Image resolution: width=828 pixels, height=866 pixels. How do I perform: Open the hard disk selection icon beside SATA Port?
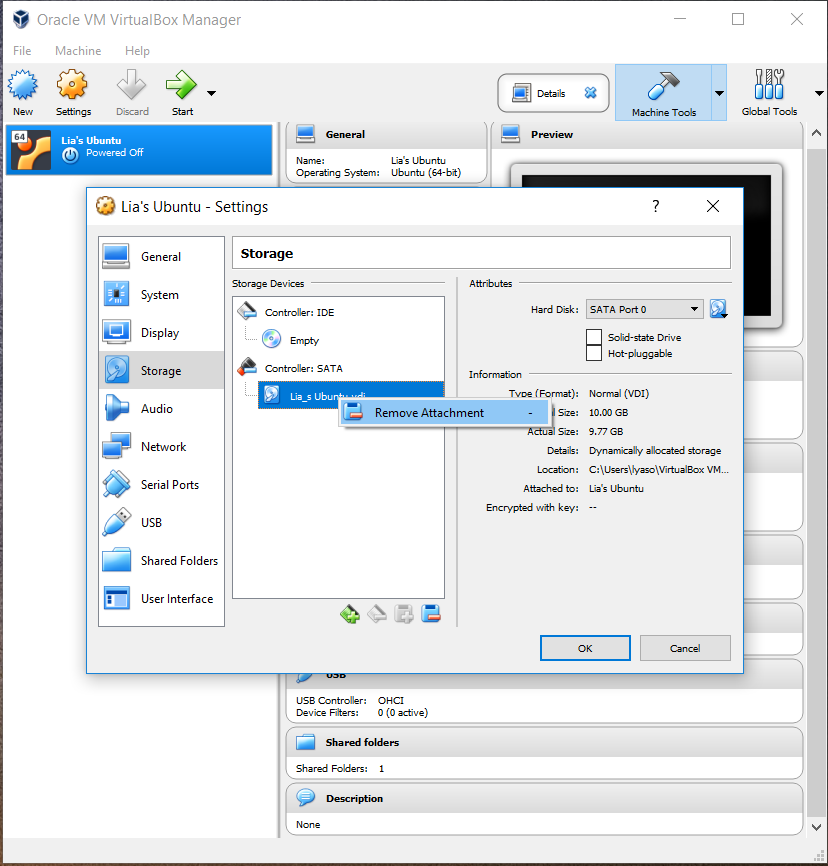[718, 309]
